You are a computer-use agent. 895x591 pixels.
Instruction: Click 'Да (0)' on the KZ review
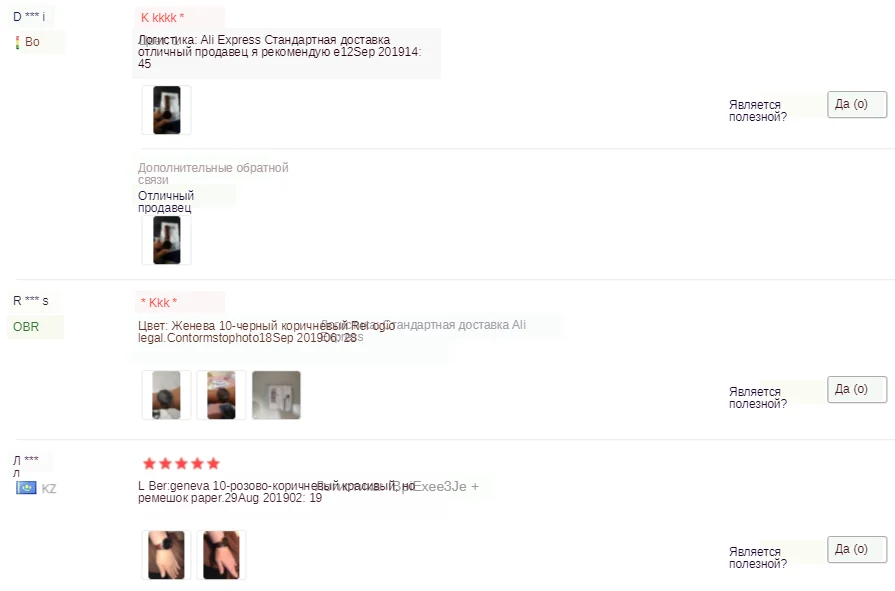pyautogui.click(x=857, y=549)
